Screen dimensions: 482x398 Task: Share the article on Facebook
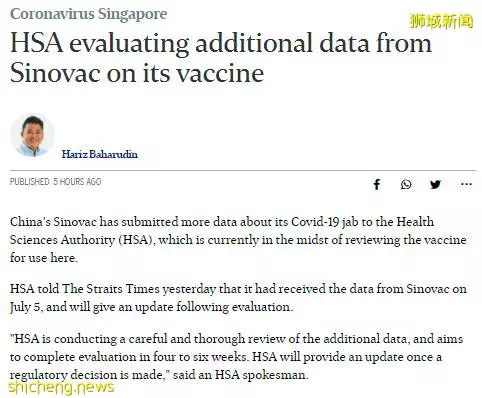coord(377,184)
